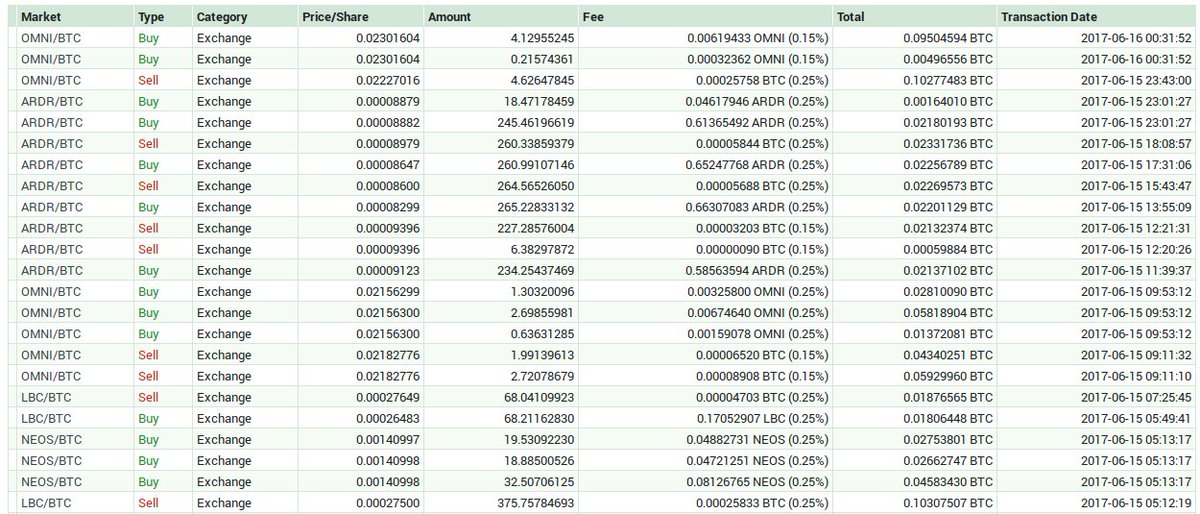Viewport: 1200px width, 514px height.
Task: Select fee 0.61365492 ARDR (0.25%)
Action: pyautogui.click(x=757, y=122)
